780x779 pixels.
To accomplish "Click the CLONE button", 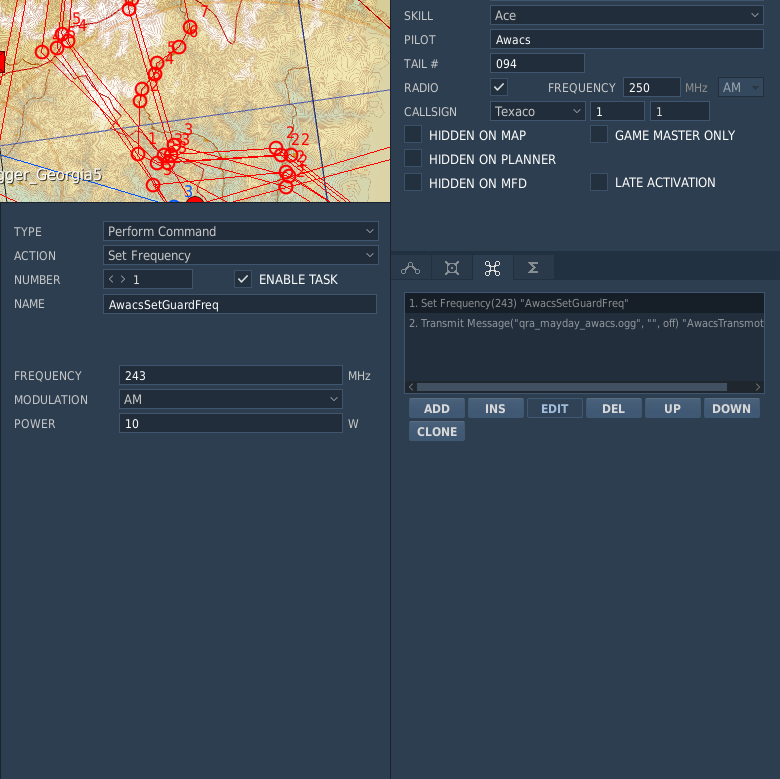I will pyautogui.click(x=437, y=431).
